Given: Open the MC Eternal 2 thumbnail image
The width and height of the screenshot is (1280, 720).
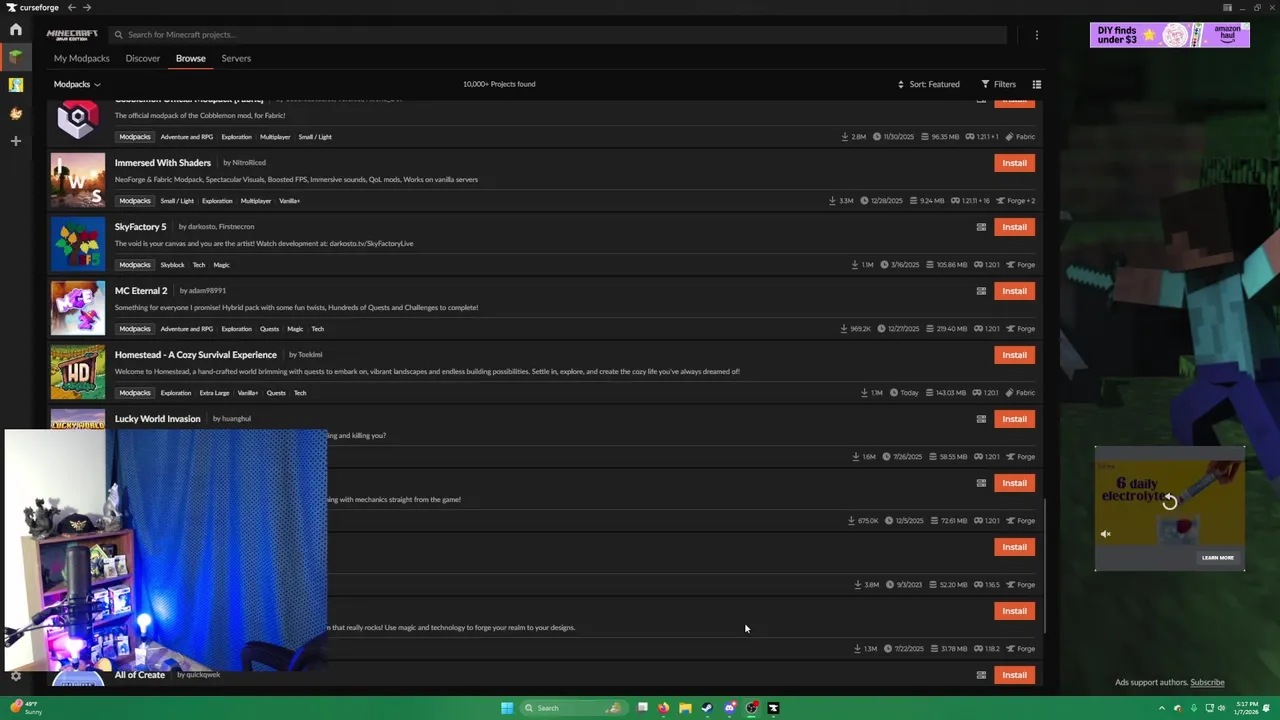Looking at the screenshot, I should coord(78,307).
